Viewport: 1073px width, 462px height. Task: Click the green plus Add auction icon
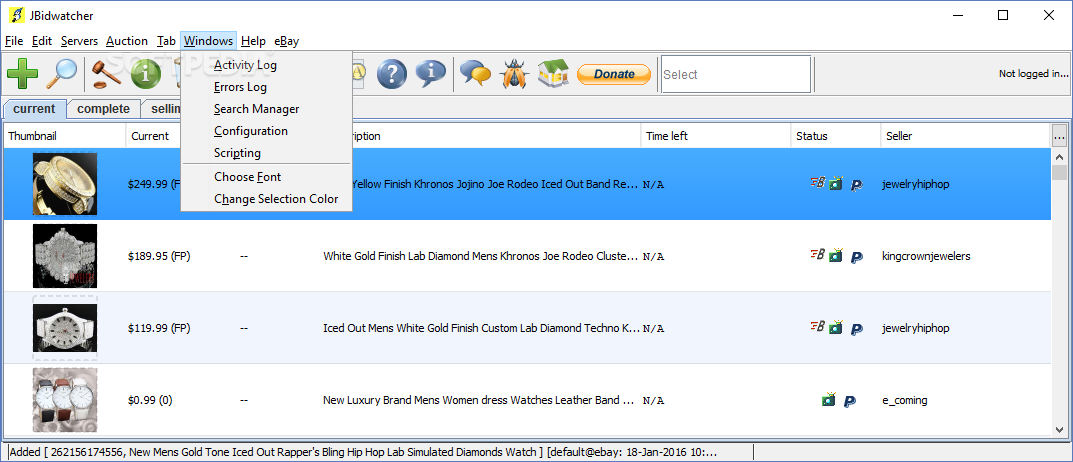23,74
